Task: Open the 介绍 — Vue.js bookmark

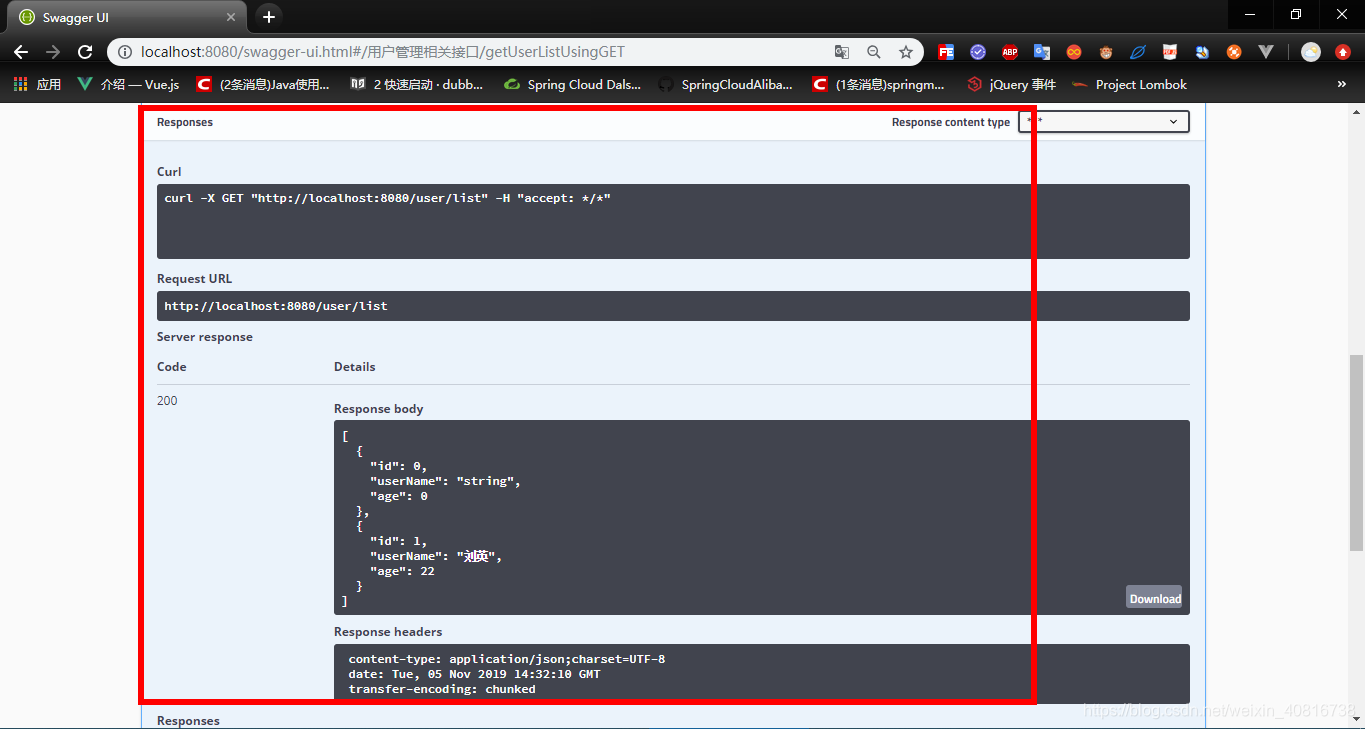Action: [129, 85]
